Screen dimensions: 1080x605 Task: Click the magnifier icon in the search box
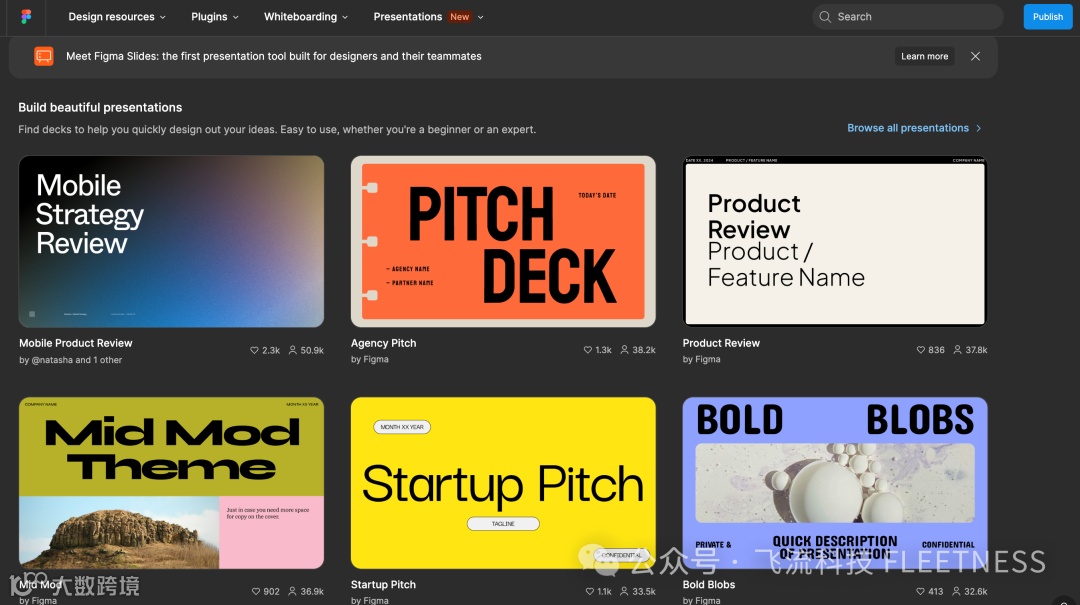(824, 17)
